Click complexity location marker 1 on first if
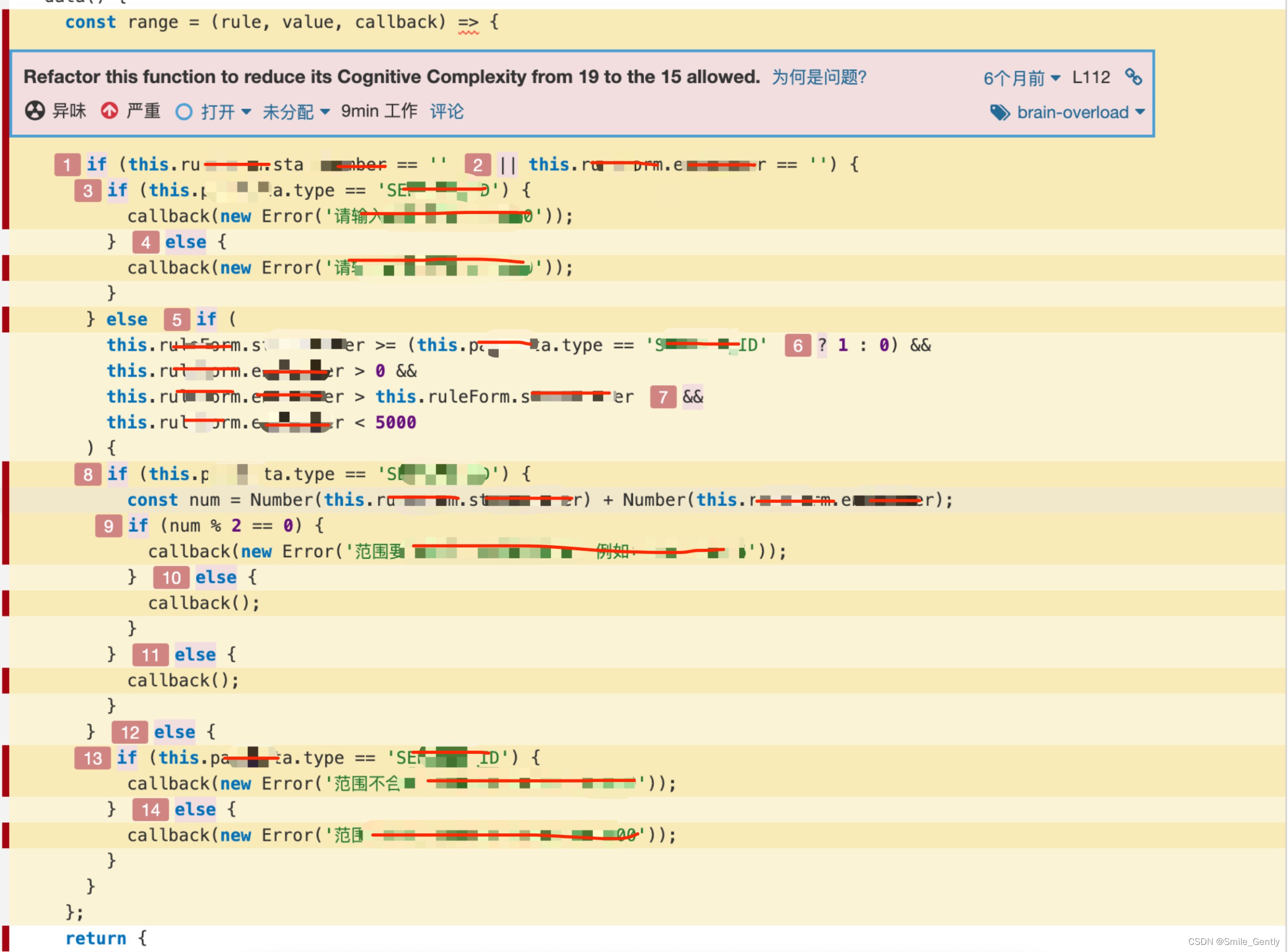 pyautogui.click(x=68, y=164)
